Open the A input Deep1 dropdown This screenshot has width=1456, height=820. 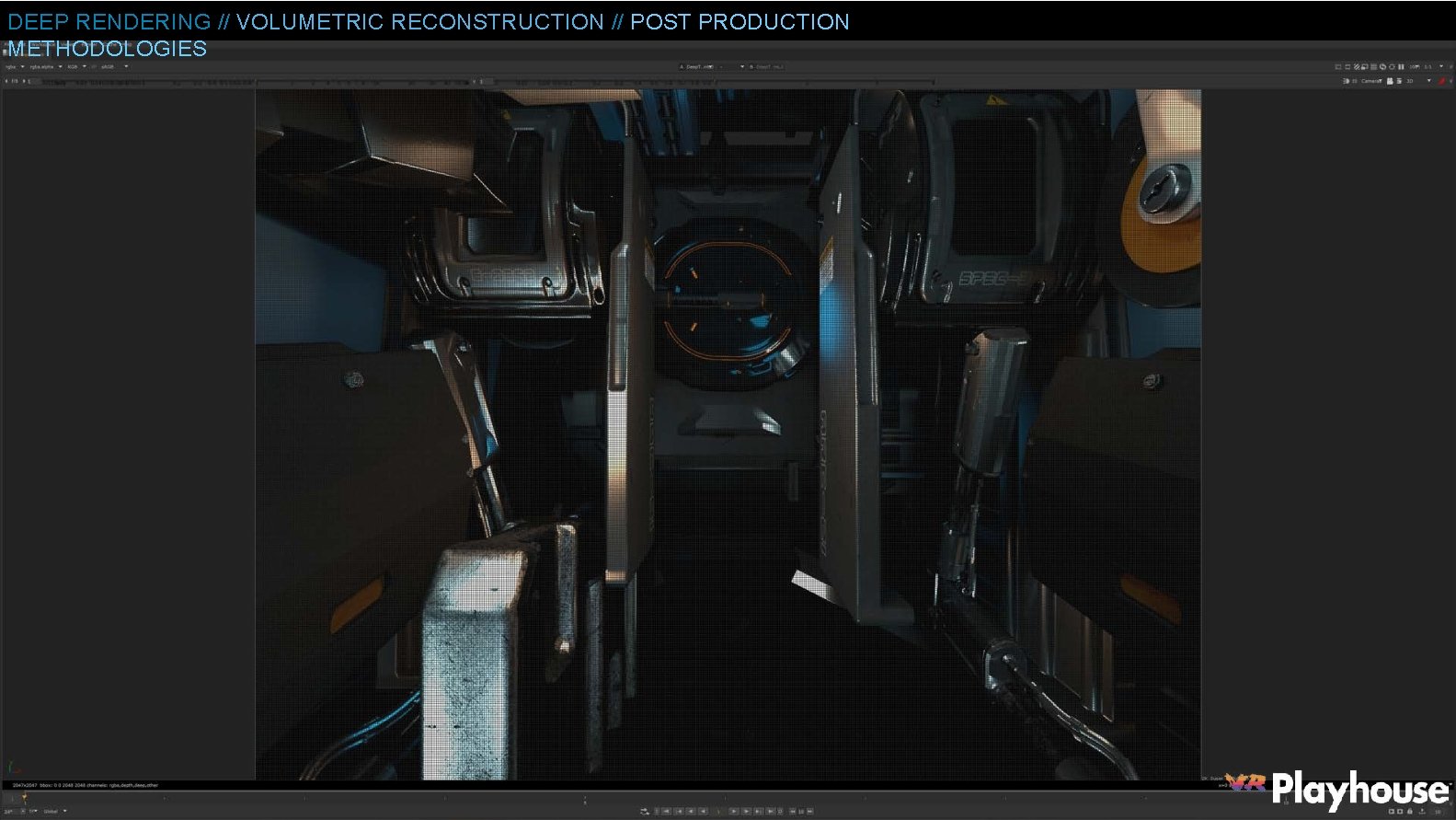[x=697, y=66]
